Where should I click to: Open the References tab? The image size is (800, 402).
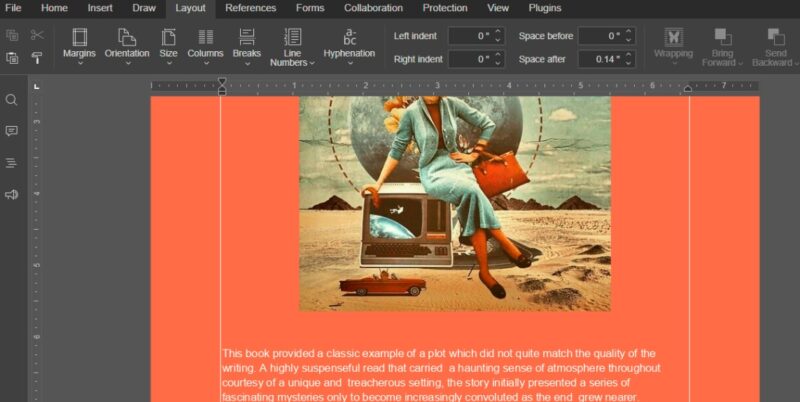[251, 8]
